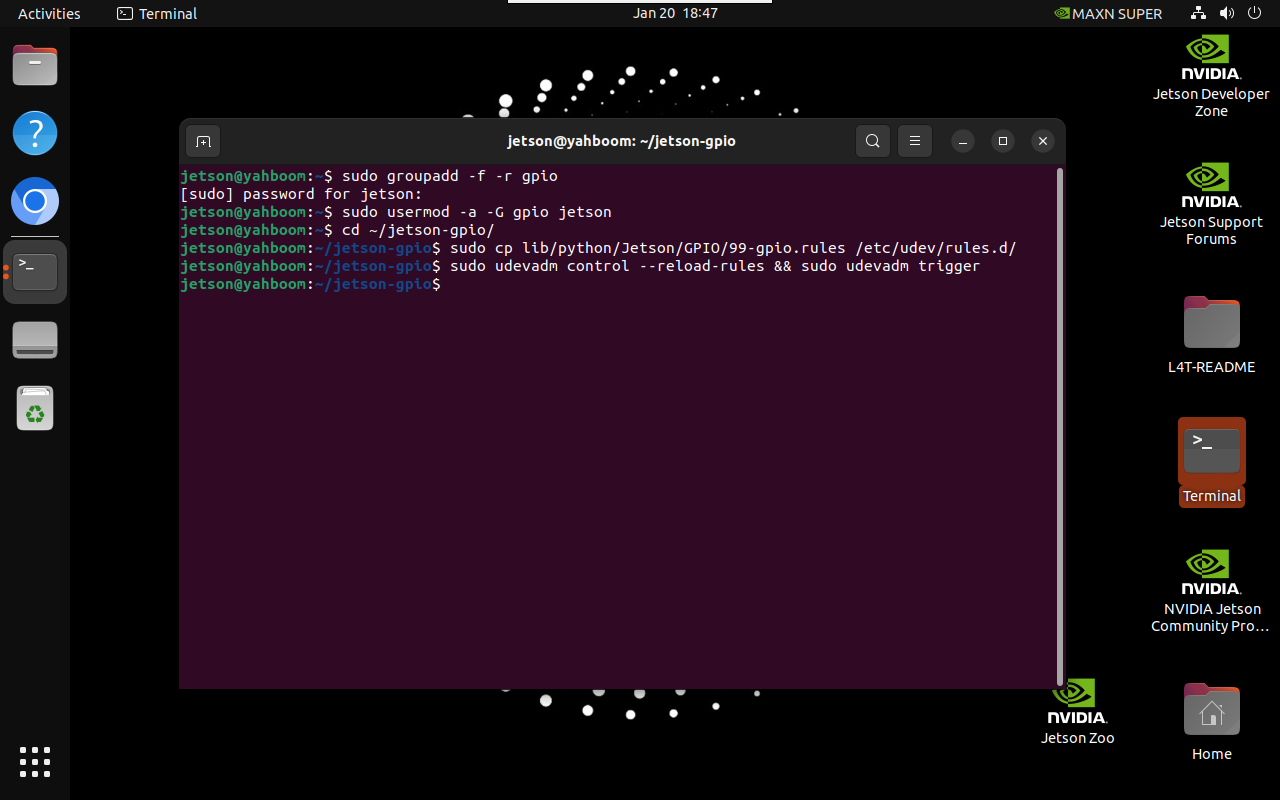The height and width of the screenshot is (800, 1280).
Task: Select the Jetson Support Forums desktop shortcut
Action: tap(1211, 204)
